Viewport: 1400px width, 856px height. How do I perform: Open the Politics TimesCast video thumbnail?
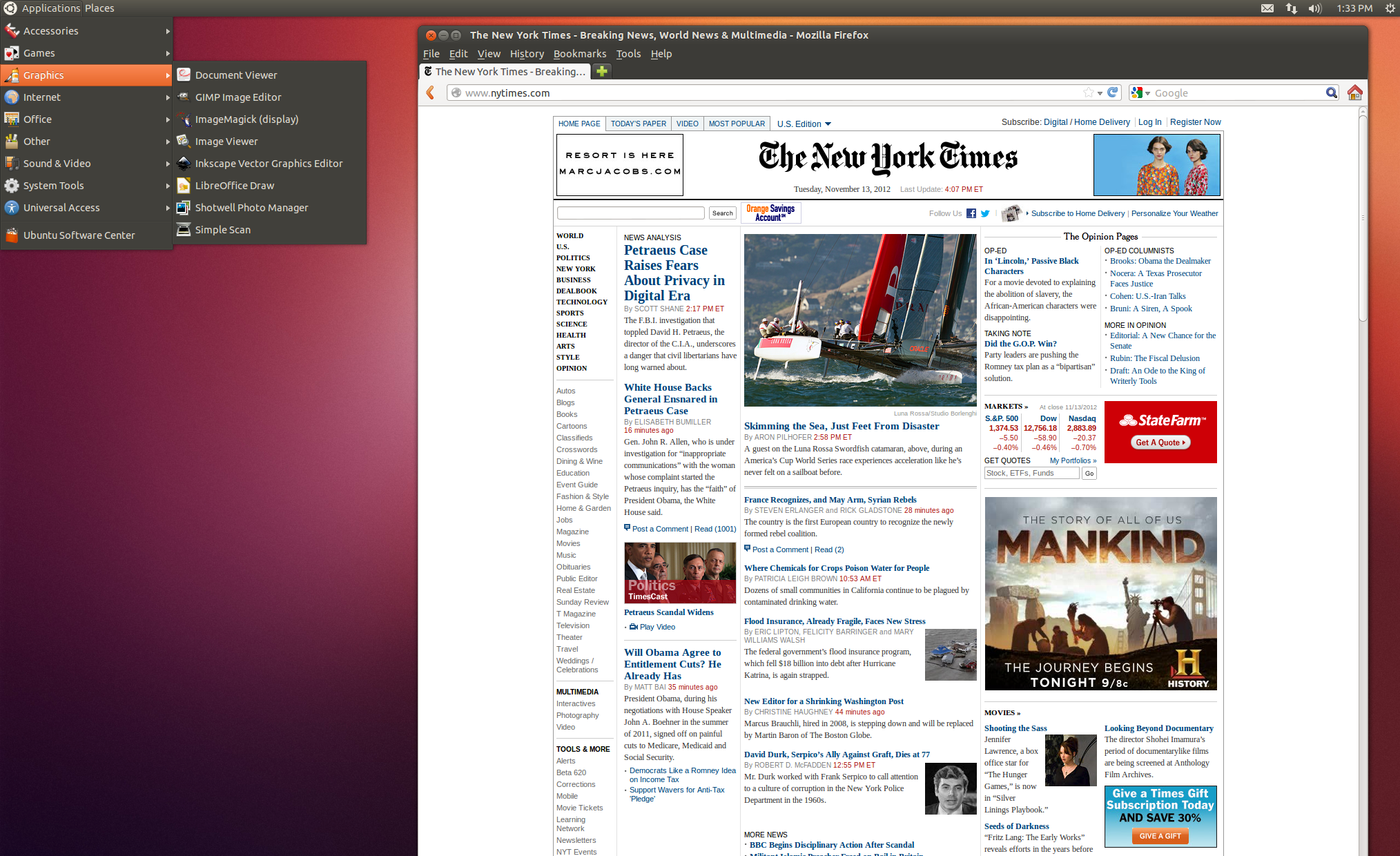(x=680, y=573)
